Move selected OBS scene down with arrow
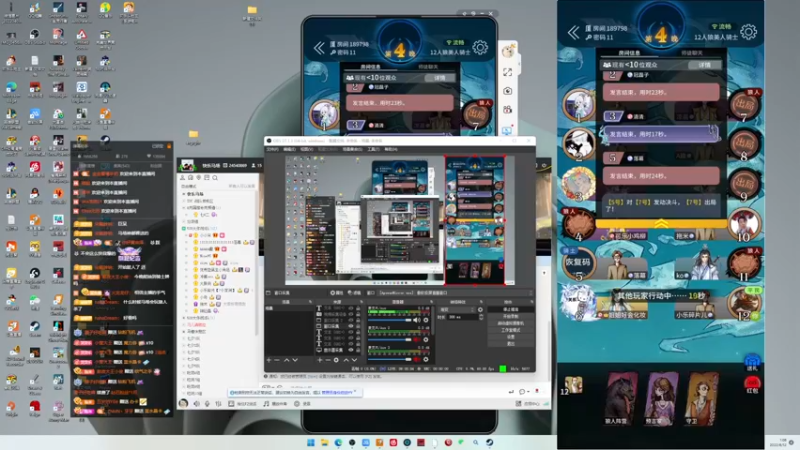 click(295, 360)
